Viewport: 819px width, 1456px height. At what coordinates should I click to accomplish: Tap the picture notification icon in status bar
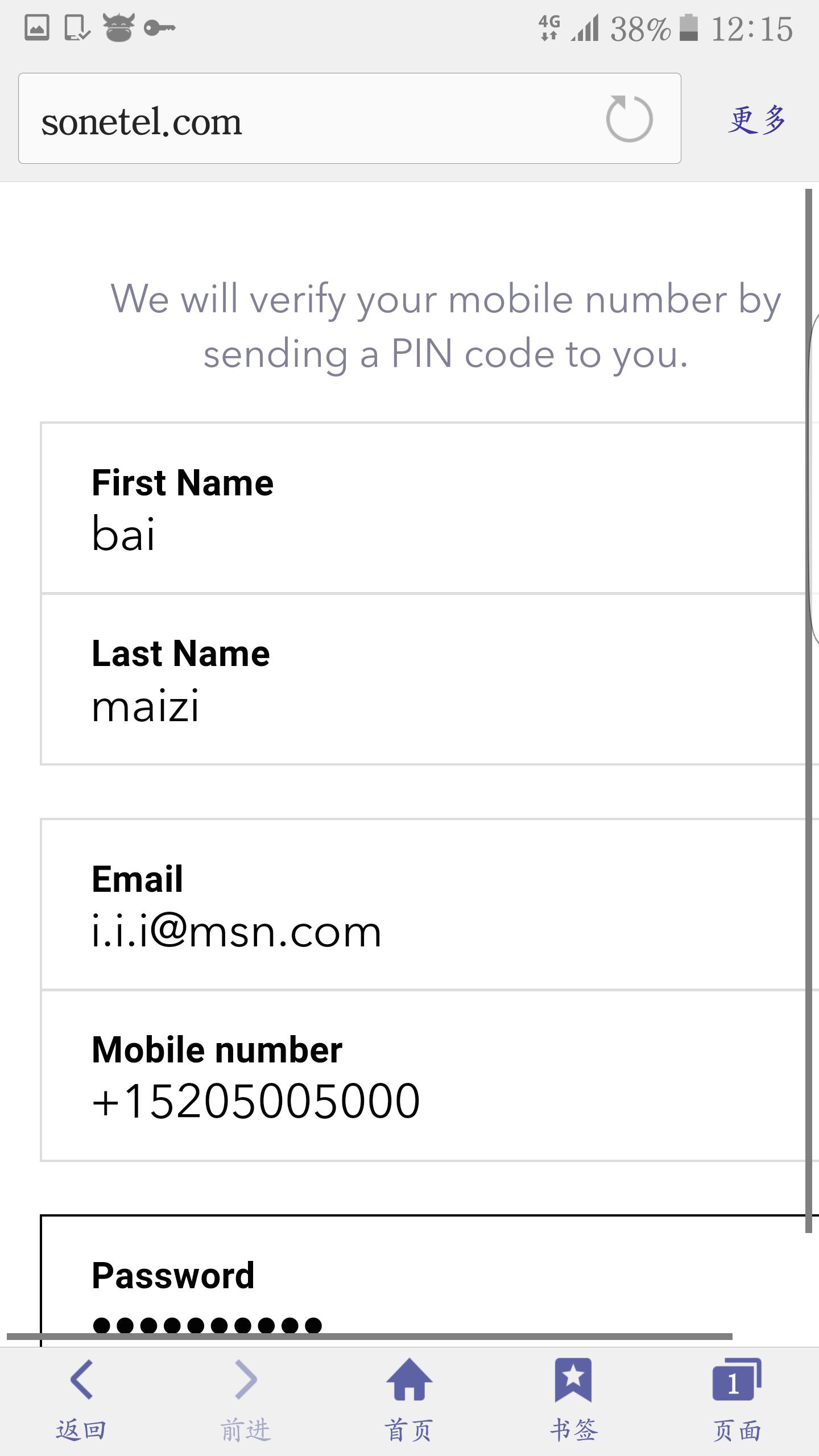pyautogui.click(x=37, y=28)
